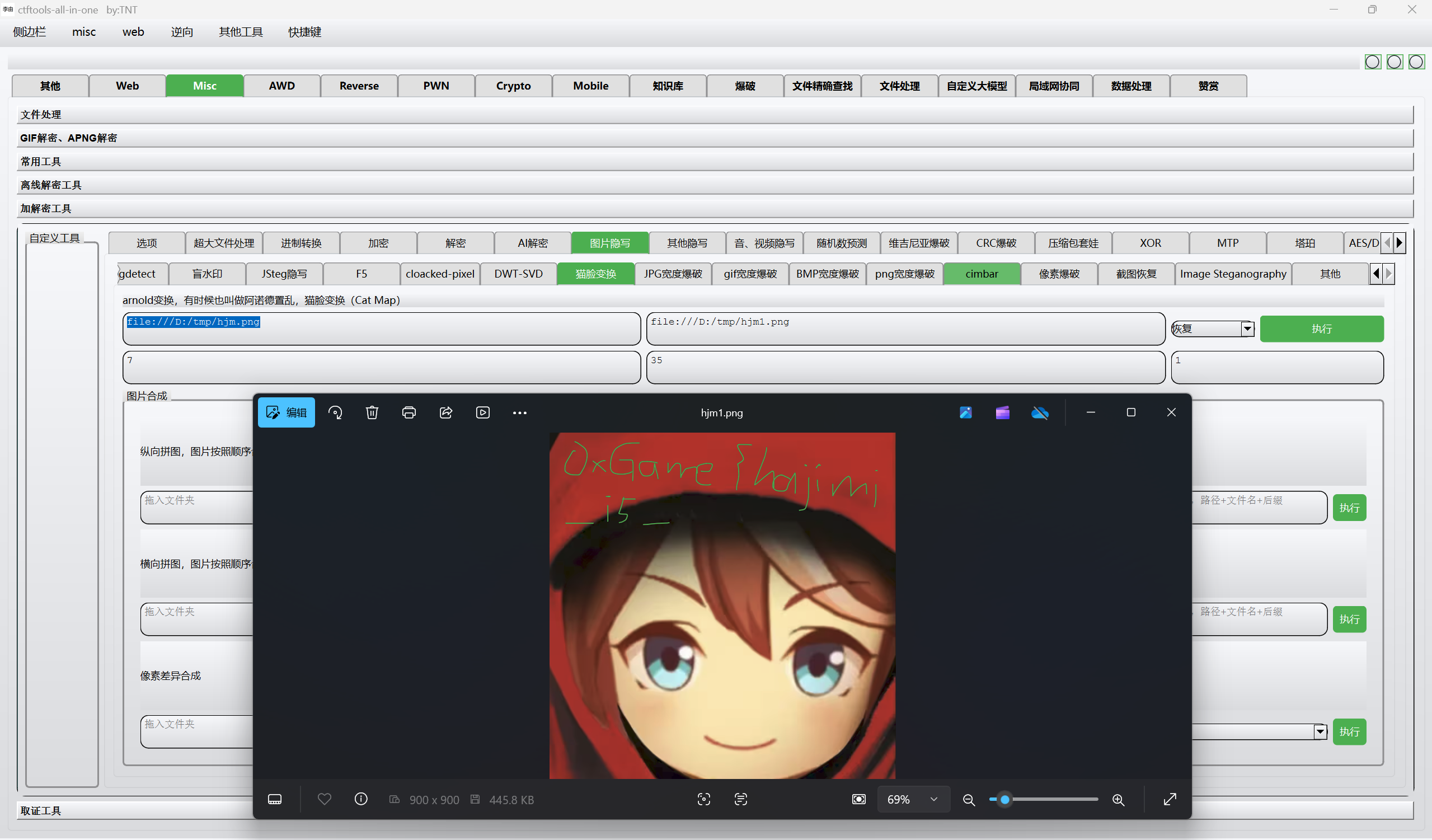Enter fullscreen with the expand arrows icon
Image resolution: width=1432 pixels, height=840 pixels.
[x=1170, y=800]
